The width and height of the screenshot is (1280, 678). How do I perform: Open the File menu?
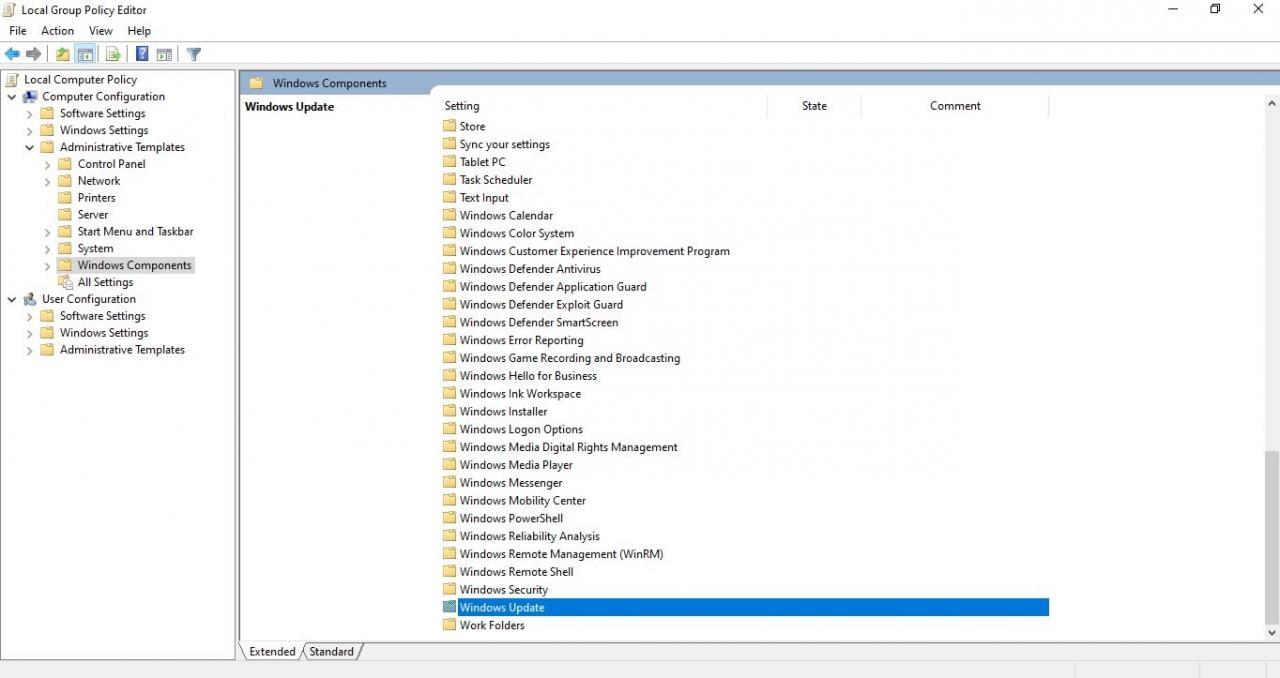coord(18,31)
